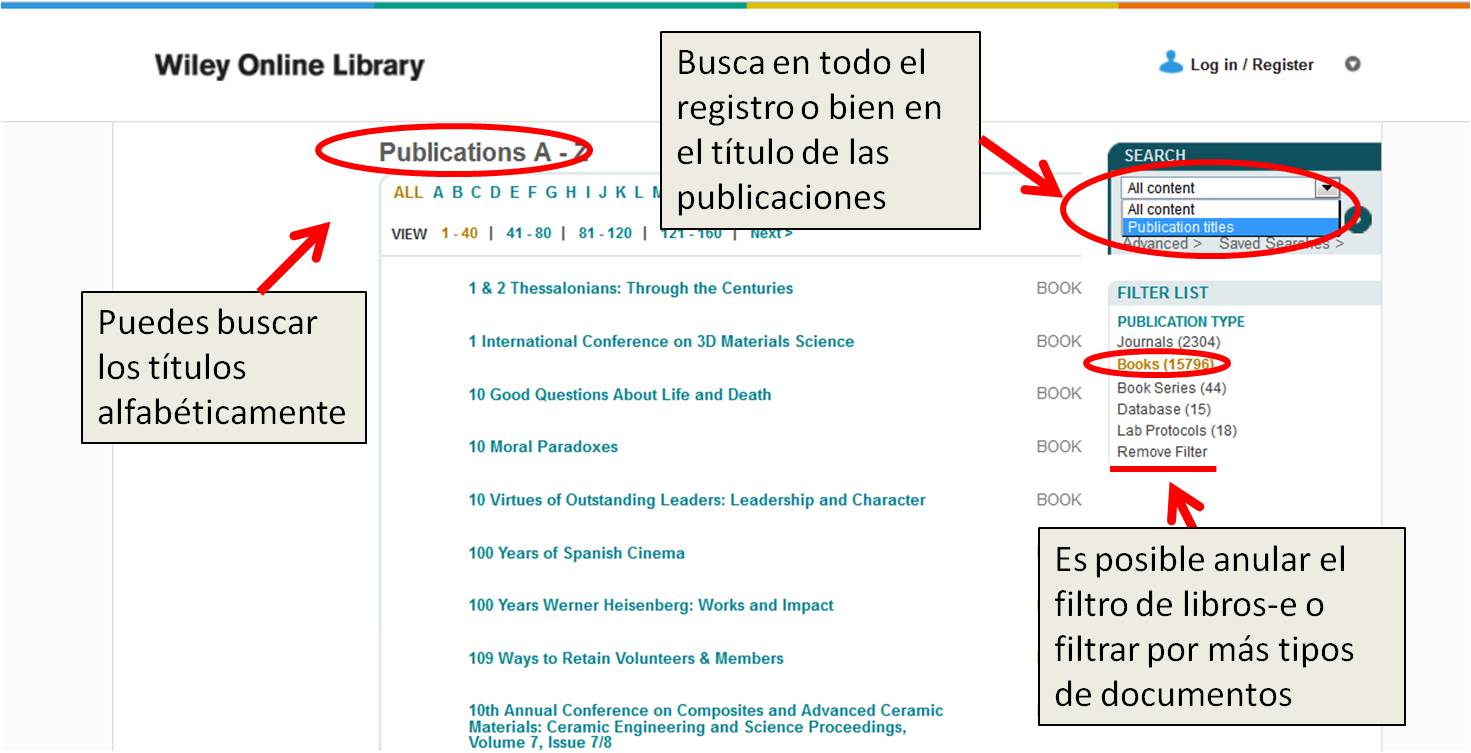
Task: Open '10 Good Questions About Life and Death'
Action: [x=620, y=394]
